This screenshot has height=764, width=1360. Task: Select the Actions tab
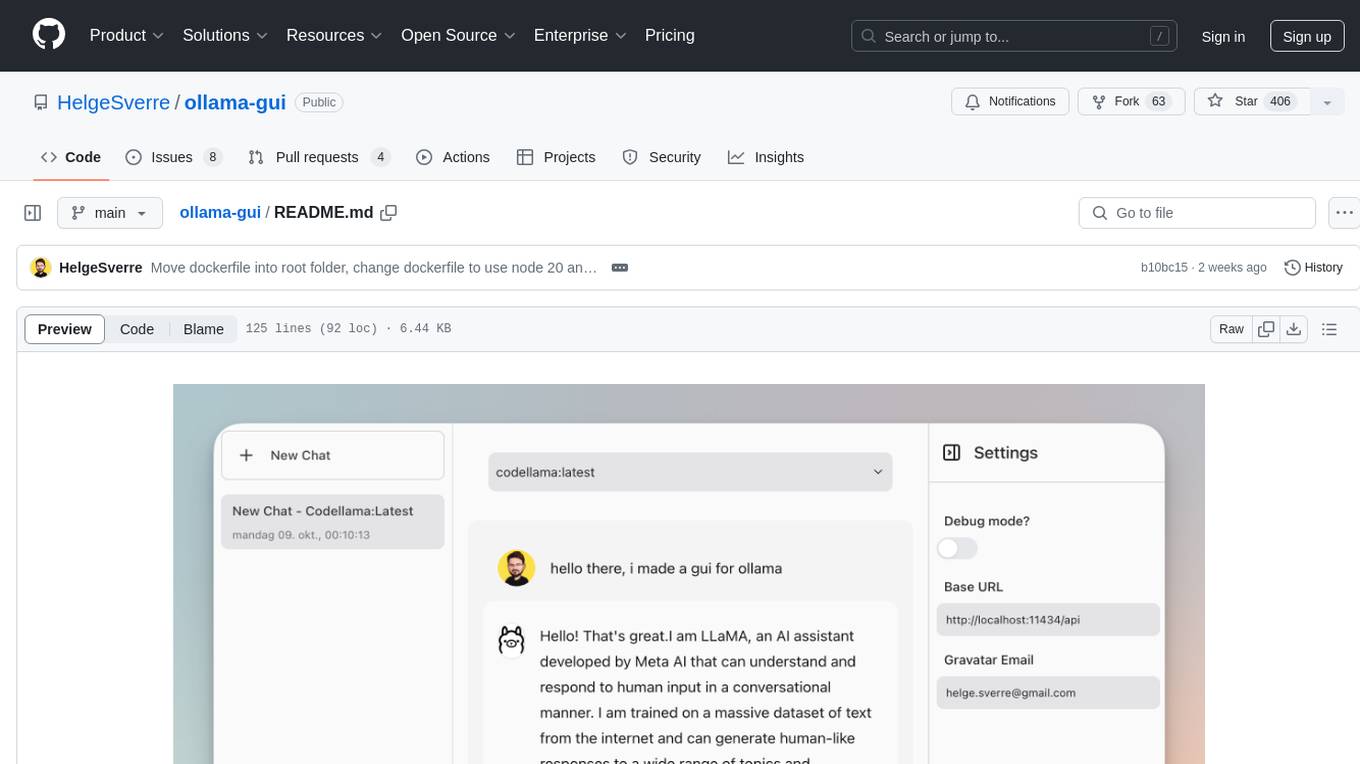point(453,157)
